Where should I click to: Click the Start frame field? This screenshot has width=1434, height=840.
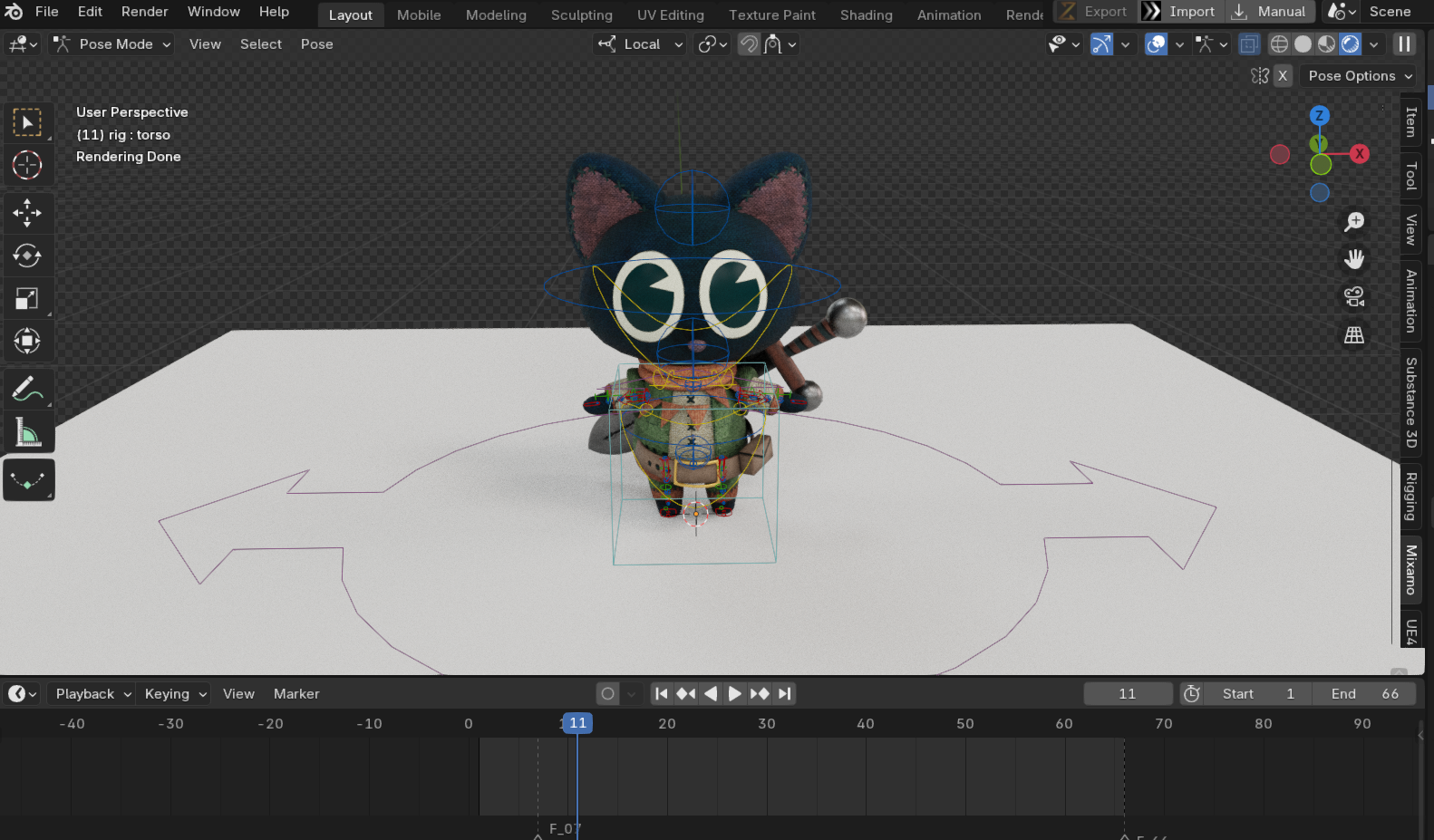pyautogui.click(x=1258, y=694)
